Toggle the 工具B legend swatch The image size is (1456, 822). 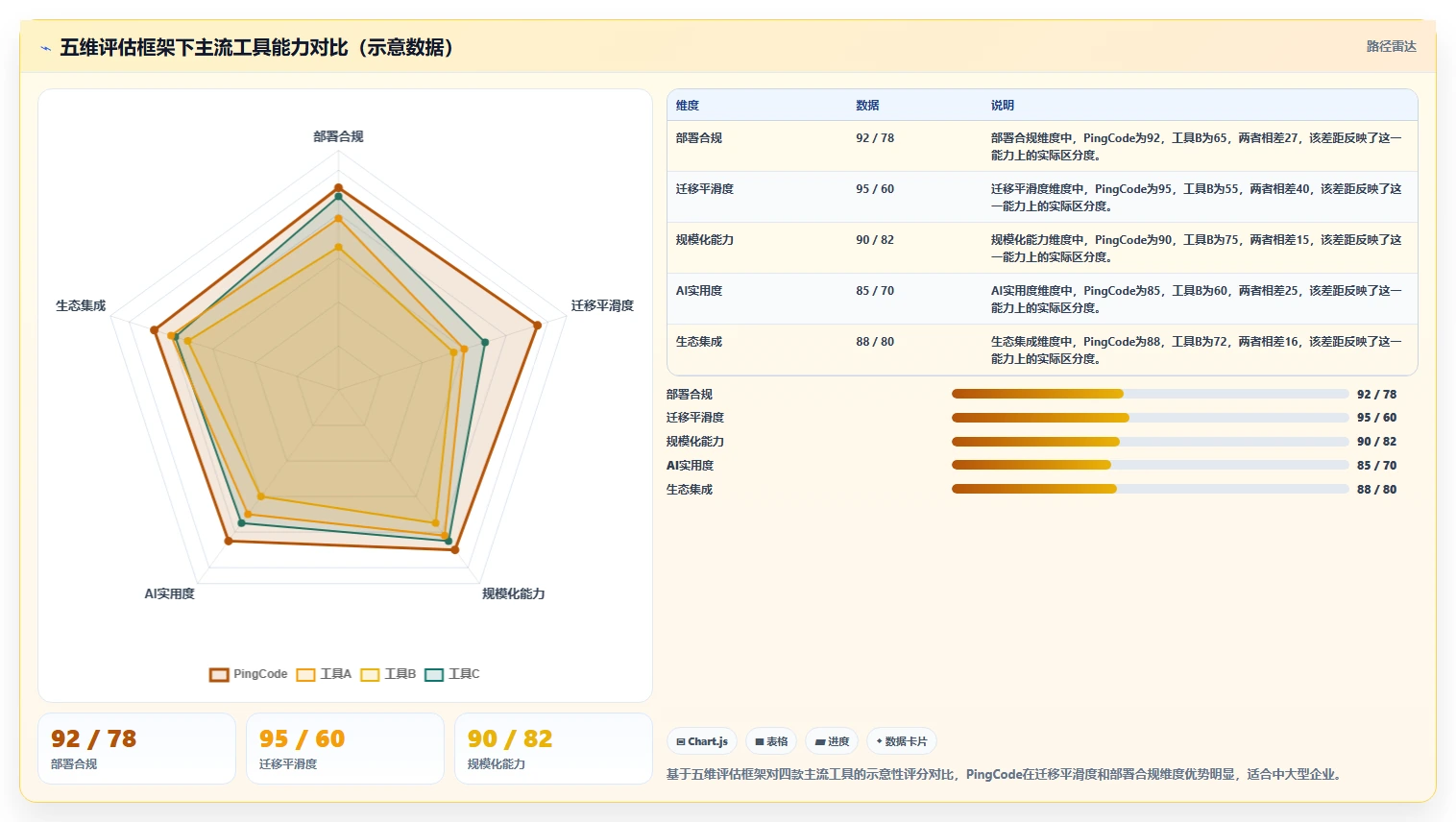tap(370, 674)
